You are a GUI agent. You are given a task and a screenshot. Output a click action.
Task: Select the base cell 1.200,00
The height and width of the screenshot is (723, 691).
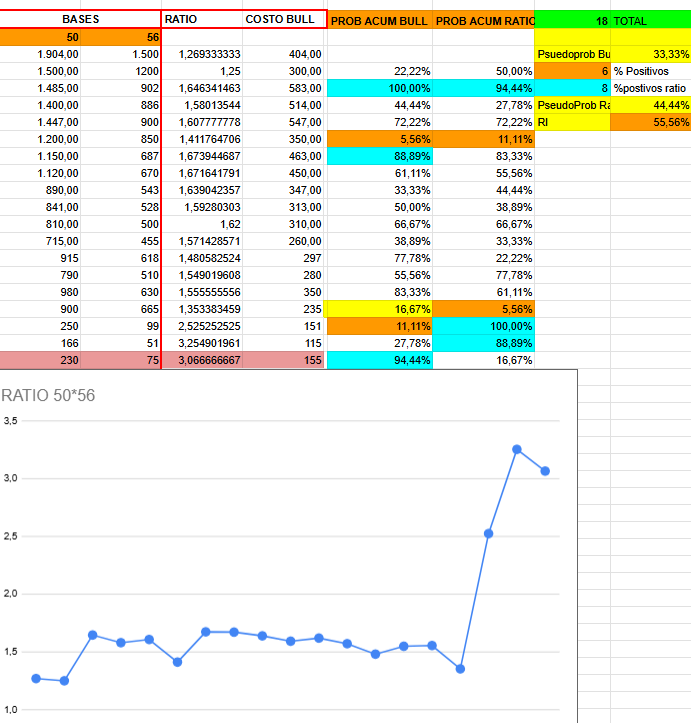40,139
